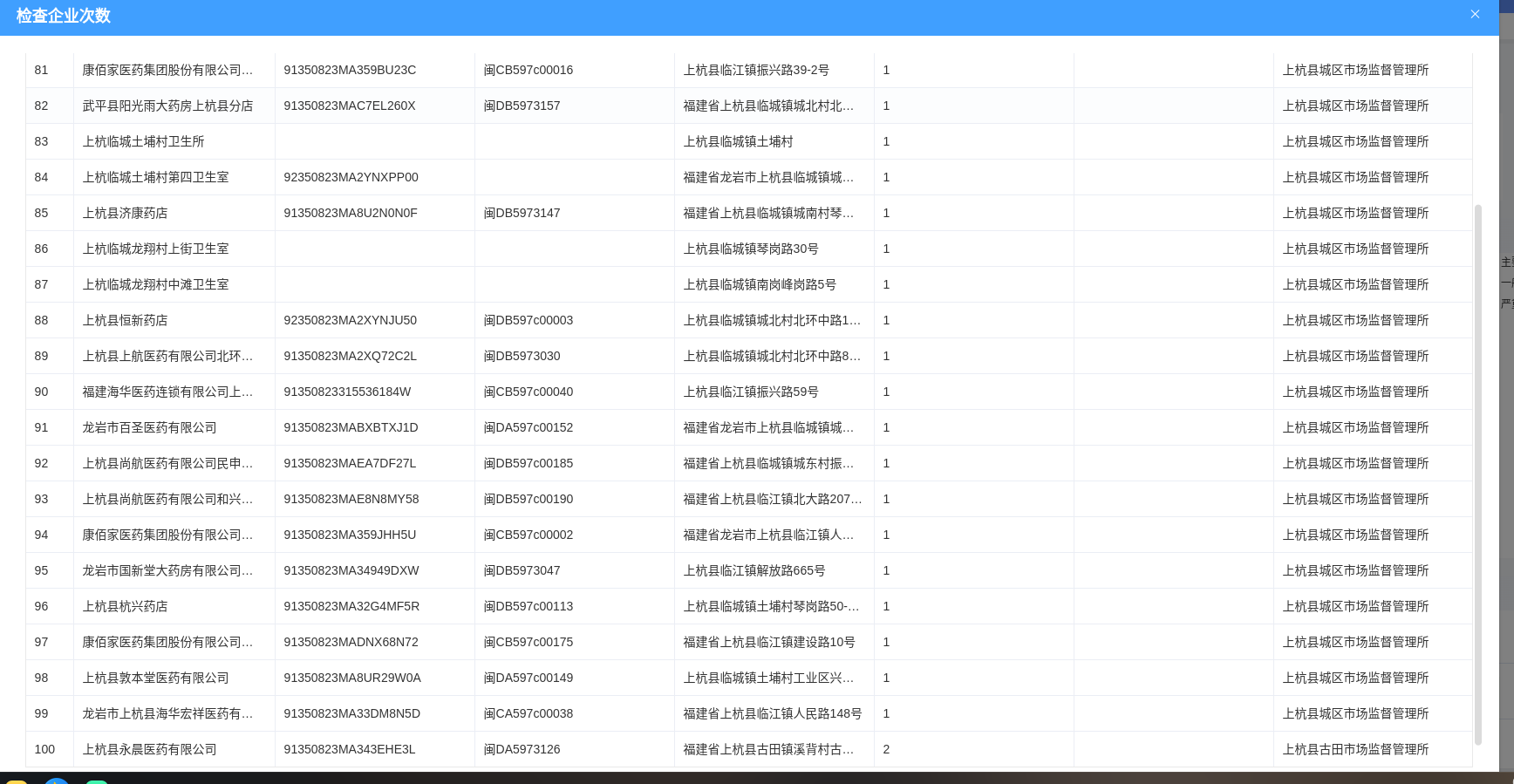Screen dimensions: 1514x784
Task: Click credit code 92350823MA2YNXPP00
Action: pos(351,177)
